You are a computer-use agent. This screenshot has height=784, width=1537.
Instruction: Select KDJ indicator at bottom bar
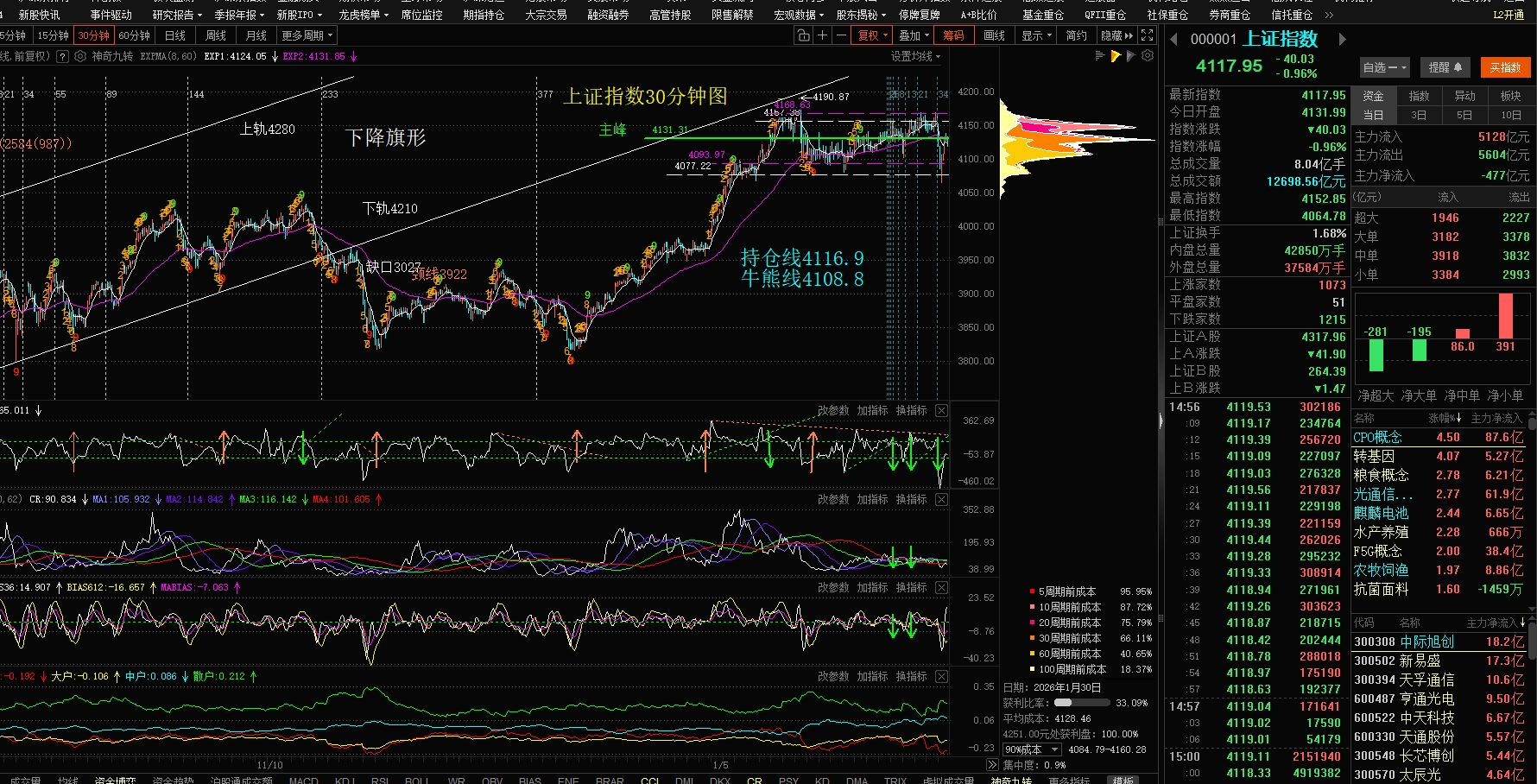point(345,780)
